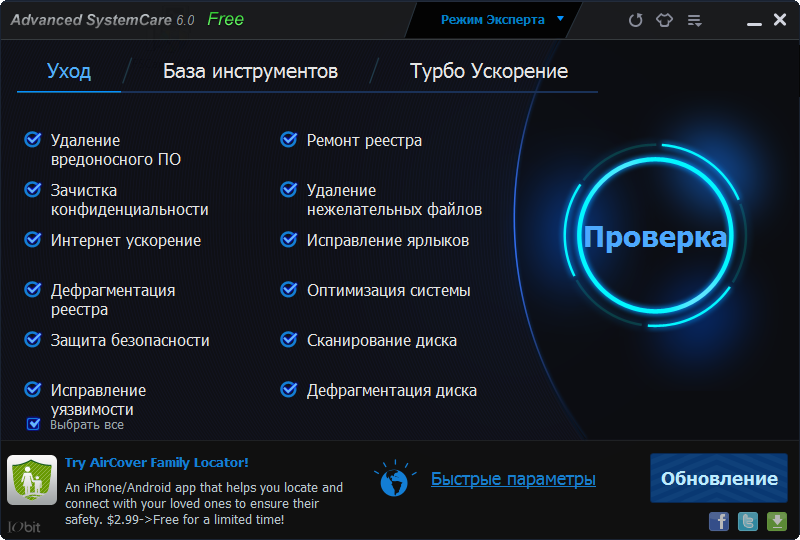
Task: Toggle Интернет ускорение checkbox
Action: pos(33,239)
